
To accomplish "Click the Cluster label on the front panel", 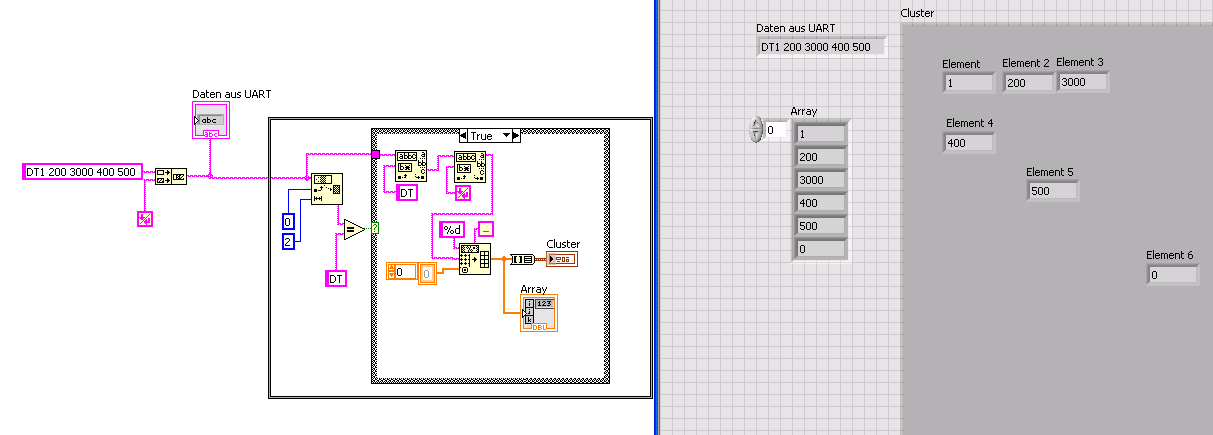I will click(x=917, y=13).
